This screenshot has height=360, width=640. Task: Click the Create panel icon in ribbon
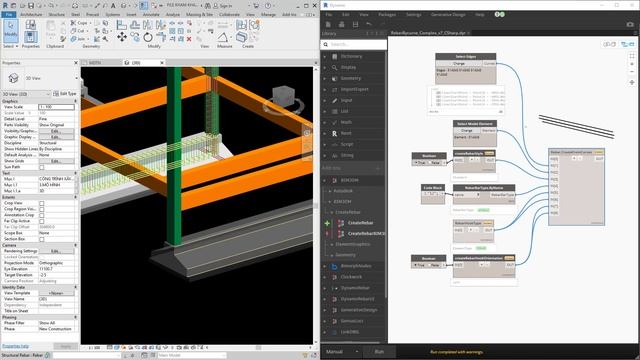[242, 38]
